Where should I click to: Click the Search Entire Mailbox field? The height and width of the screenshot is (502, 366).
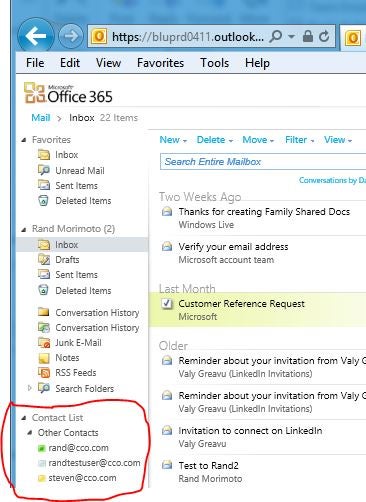(263, 162)
